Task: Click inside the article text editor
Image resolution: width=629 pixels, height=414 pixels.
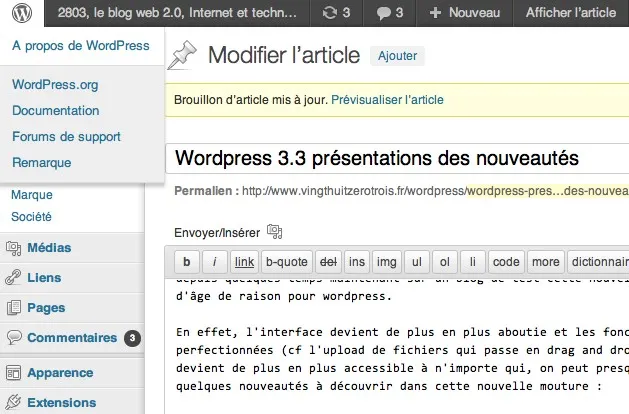Action: (397, 346)
